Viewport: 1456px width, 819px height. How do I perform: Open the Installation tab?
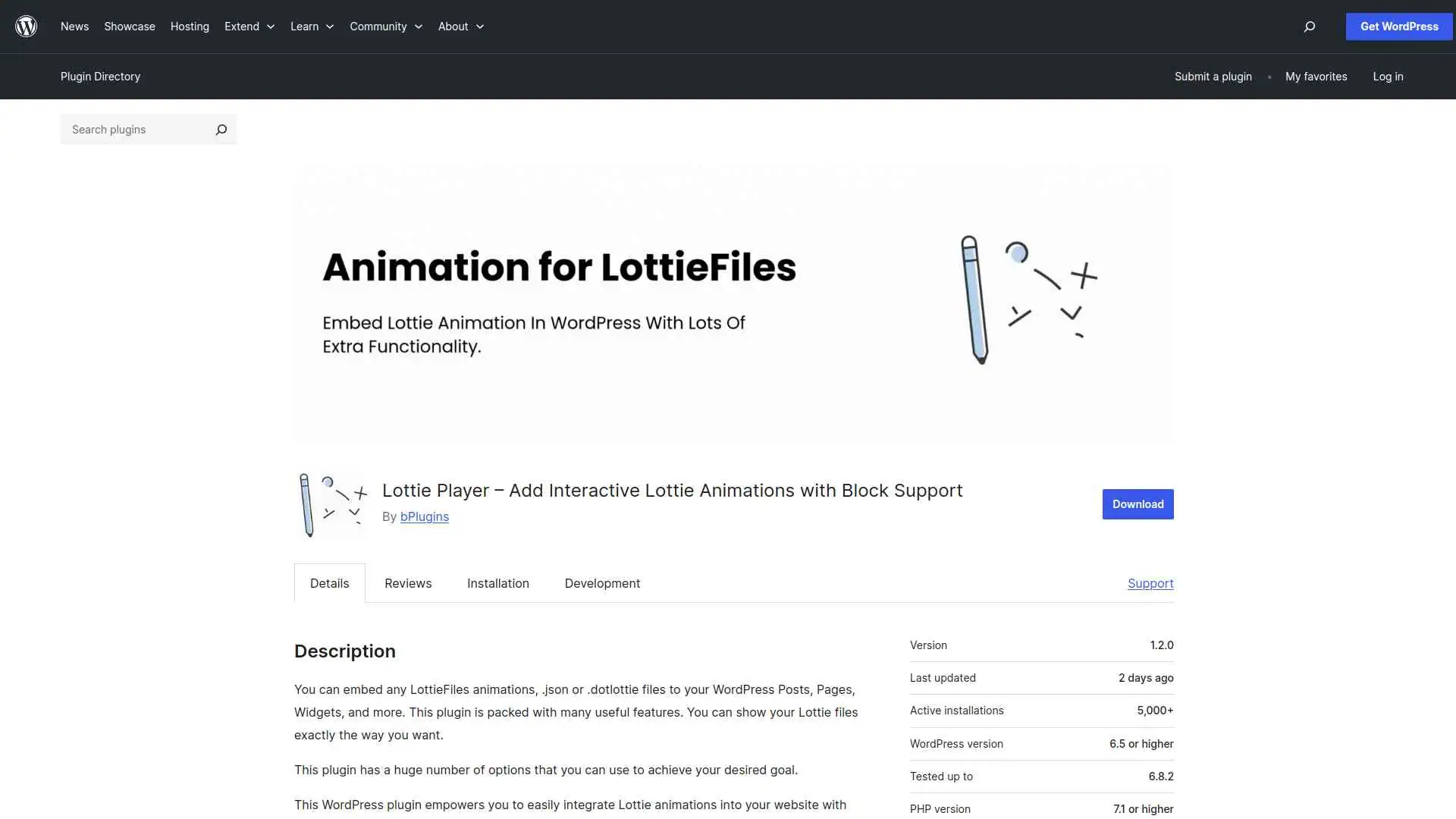[497, 583]
